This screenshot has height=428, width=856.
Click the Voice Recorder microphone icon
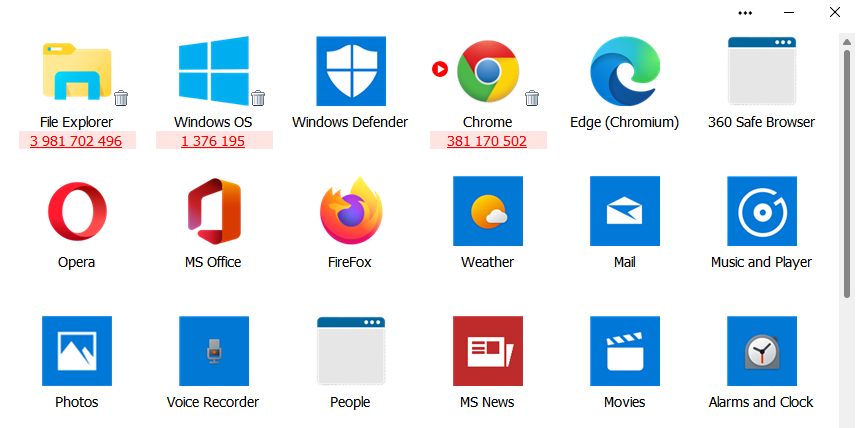pyautogui.click(x=213, y=351)
